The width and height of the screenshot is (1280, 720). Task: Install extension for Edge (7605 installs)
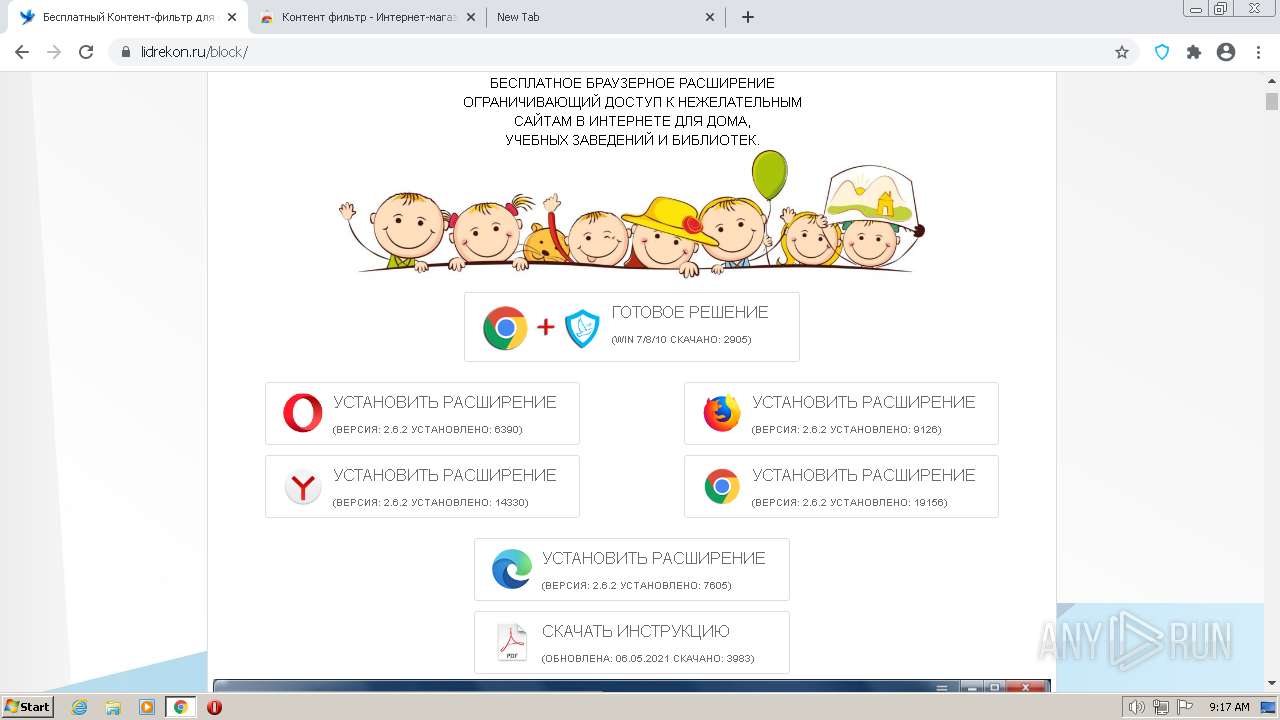[632, 569]
